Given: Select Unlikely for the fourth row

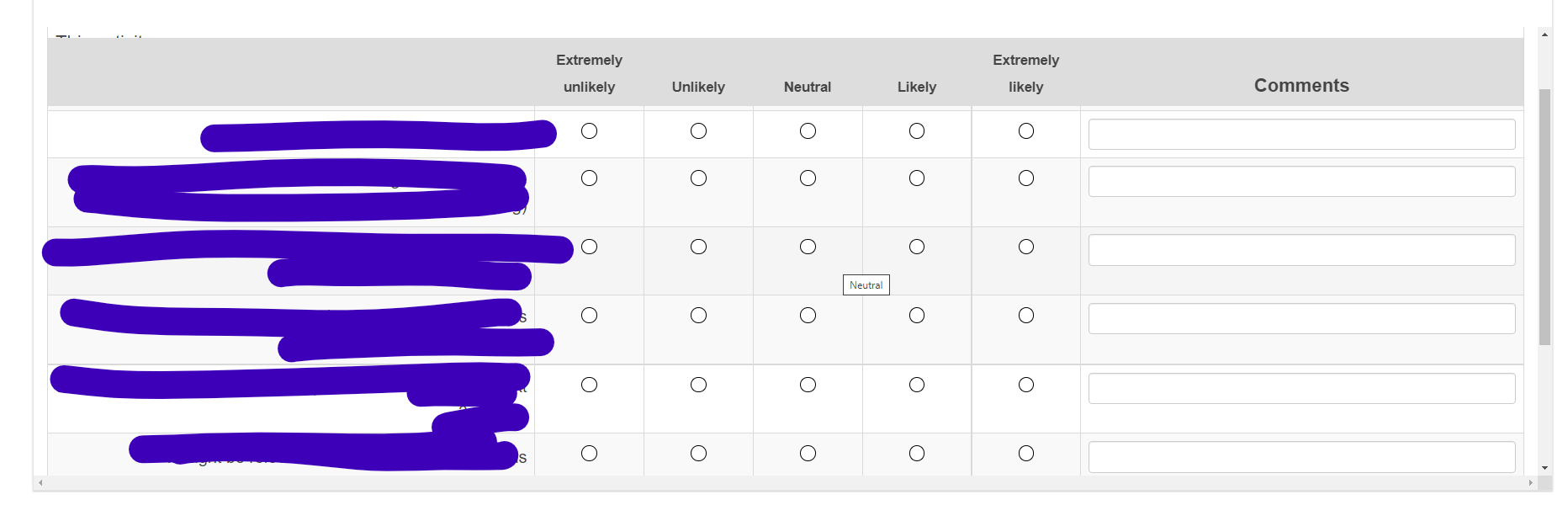Looking at the screenshot, I should click(x=698, y=316).
